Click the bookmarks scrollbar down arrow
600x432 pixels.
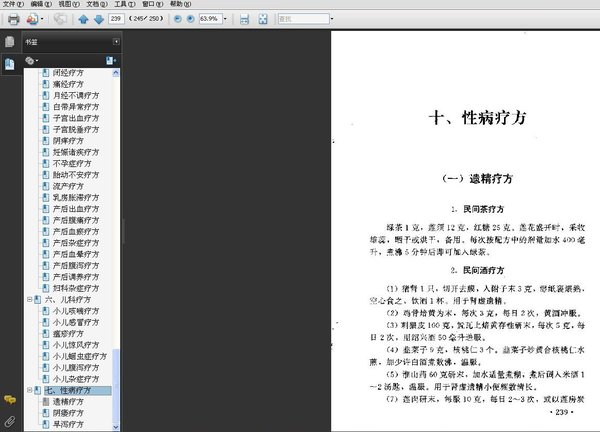pyautogui.click(x=116, y=427)
